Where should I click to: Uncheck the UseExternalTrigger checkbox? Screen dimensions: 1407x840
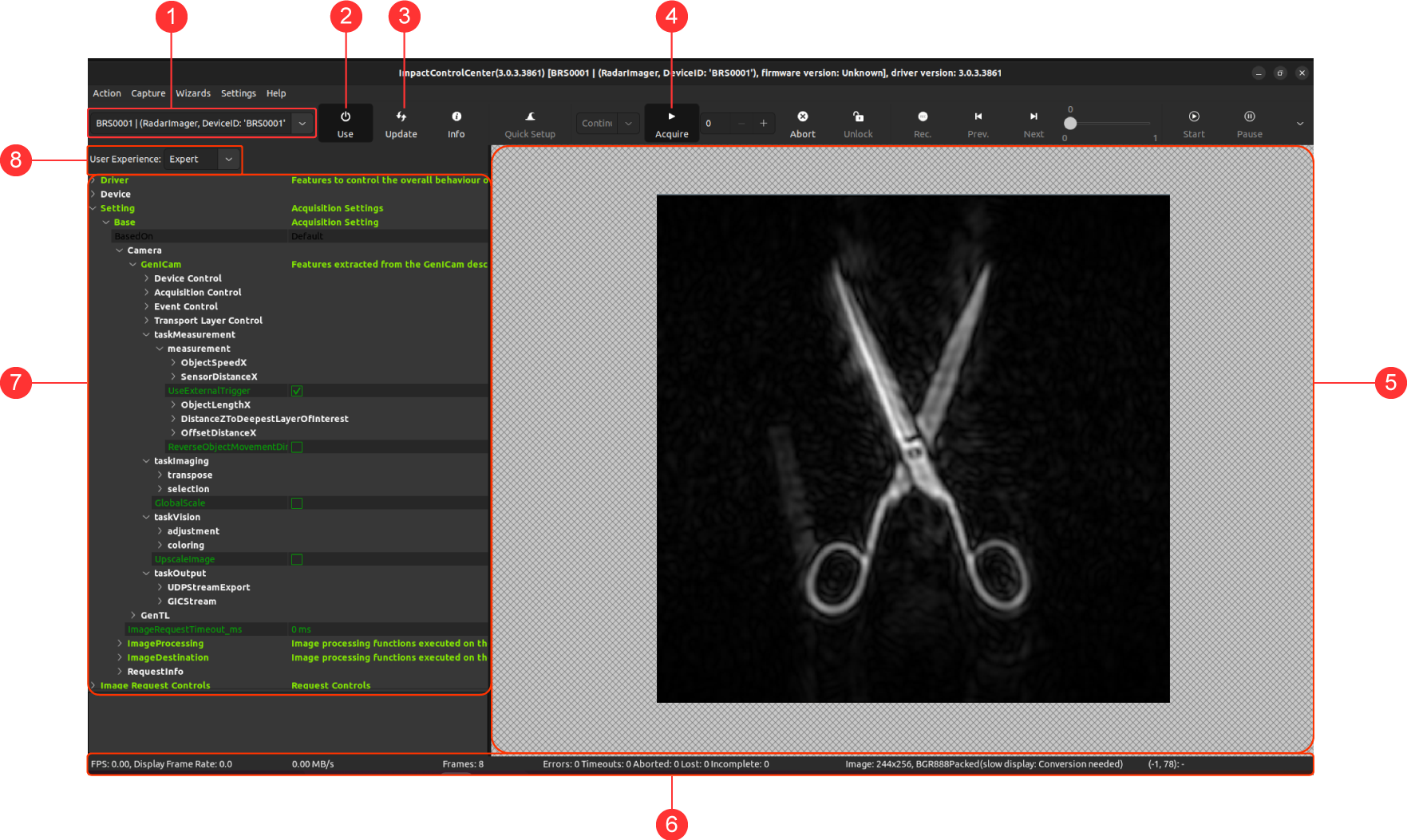(x=297, y=391)
